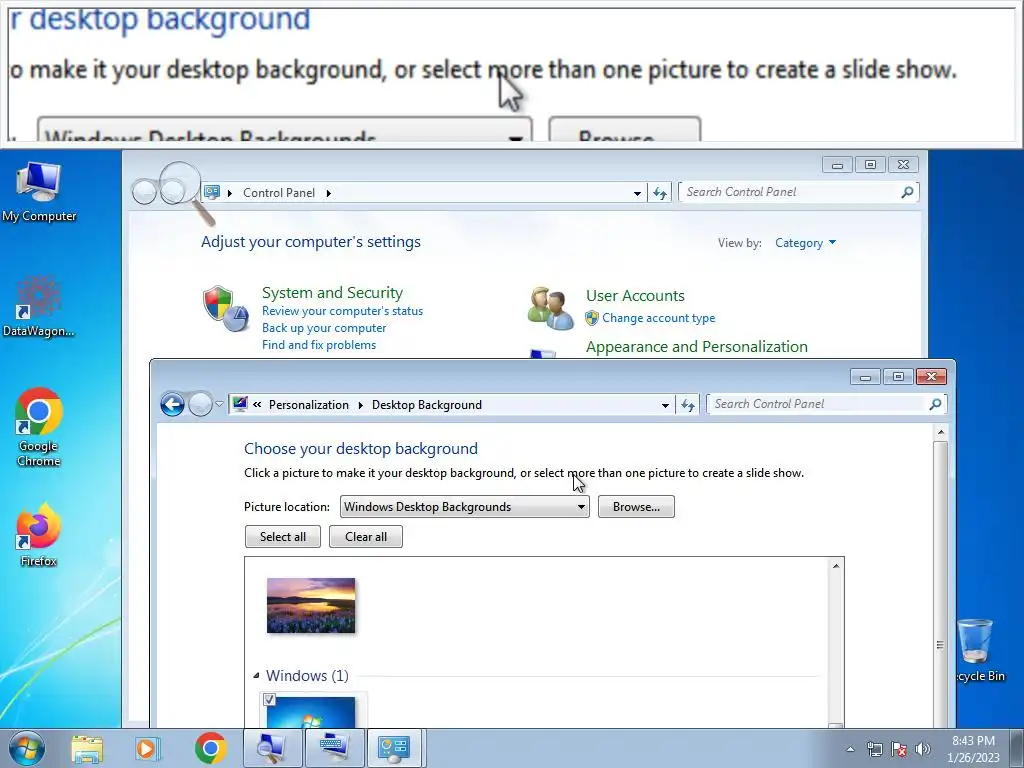This screenshot has height=768, width=1024.
Task: Go back in Desktop Background window
Action: 172,404
